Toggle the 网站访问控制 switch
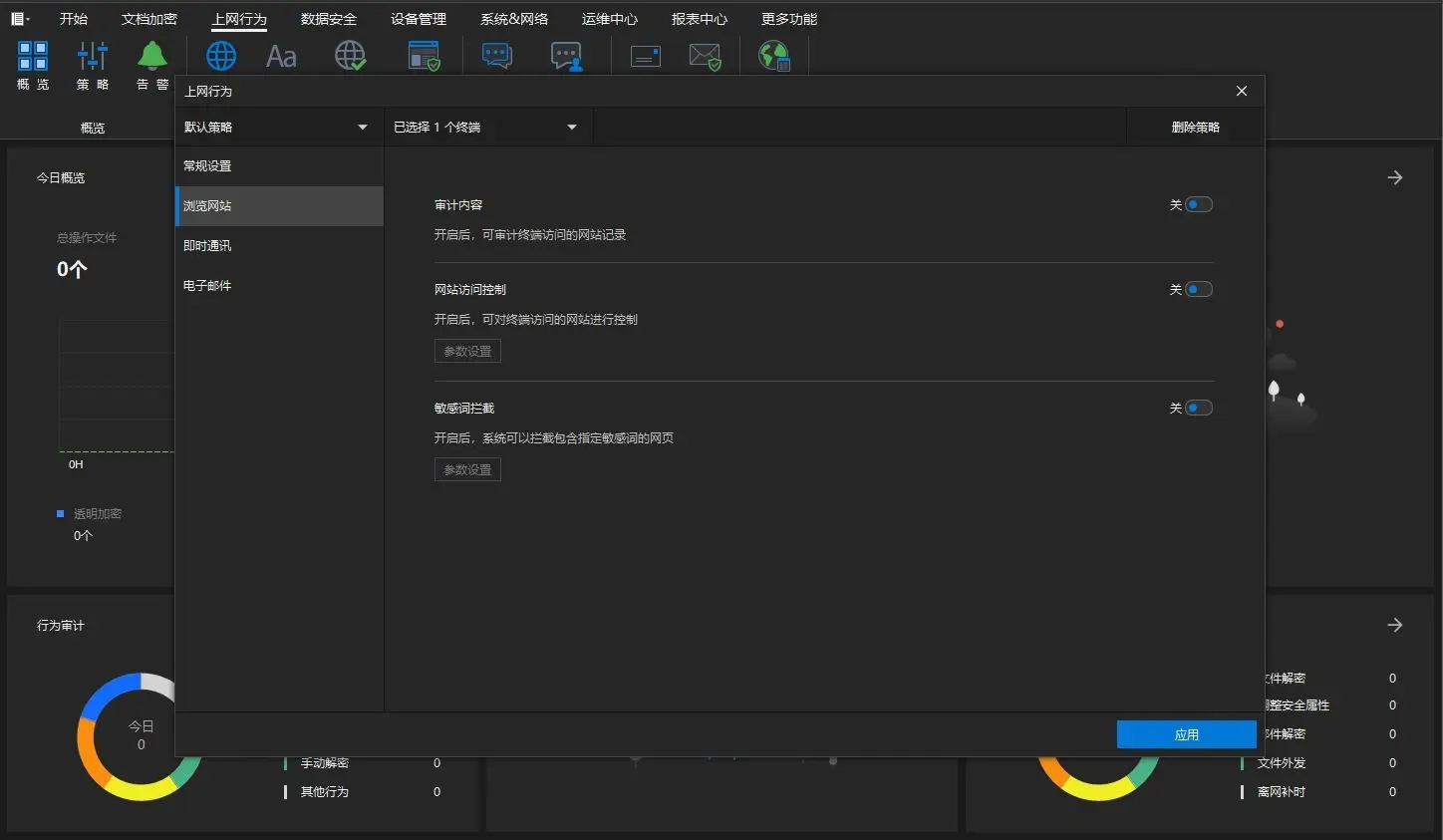Screen dimensions: 1443x840 [1198, 289]
